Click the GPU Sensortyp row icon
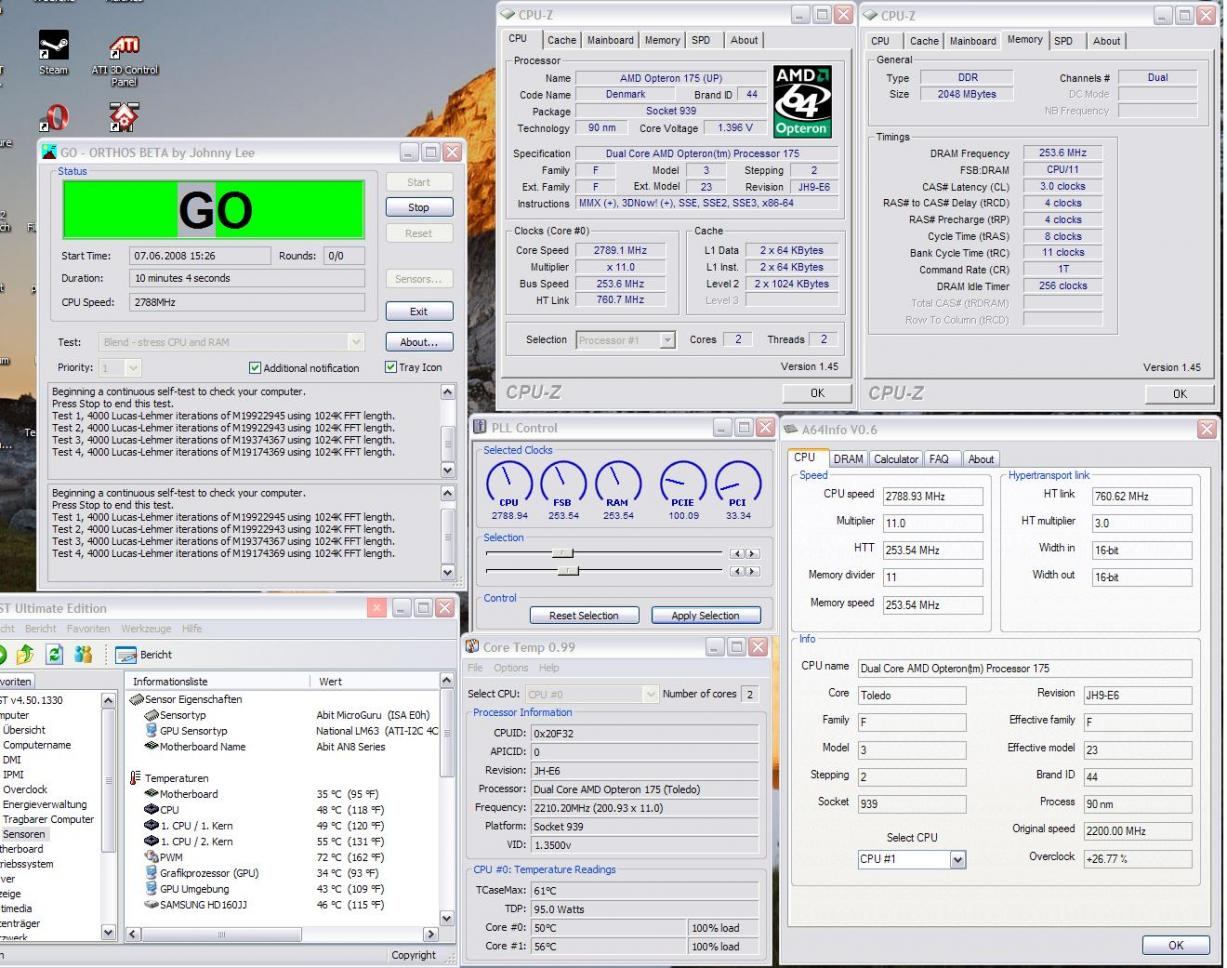This screenshot has height=968, width=1227. click(152, 731)
